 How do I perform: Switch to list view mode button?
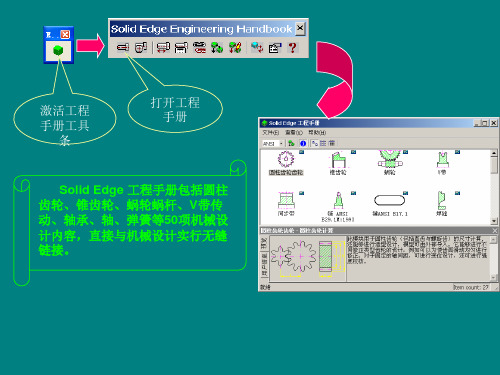pyautogui.click(x=323, y=143)
